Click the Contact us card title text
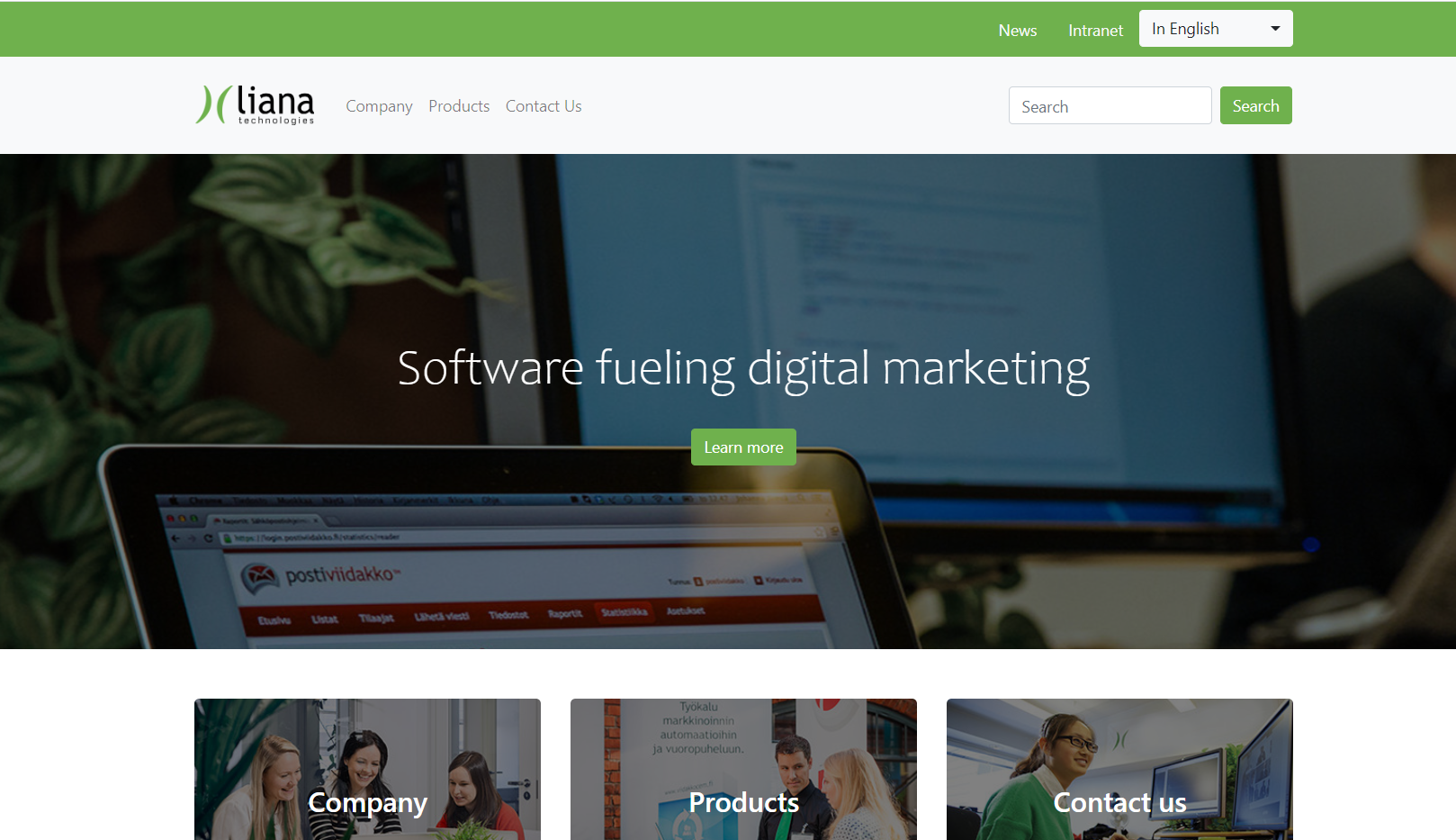The height and width of the screenshot is (840, 1456). [1119, 802]
